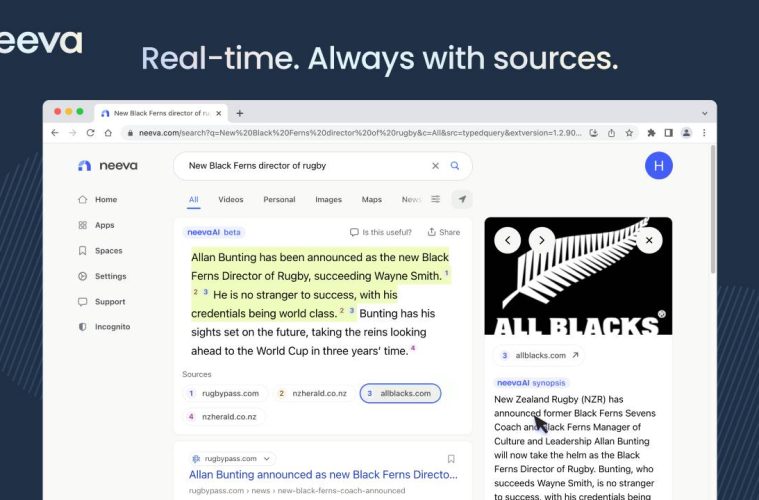Reload the page with refresh icon
The width and height of the screenshot is (759, 500).
coord(90,133)
